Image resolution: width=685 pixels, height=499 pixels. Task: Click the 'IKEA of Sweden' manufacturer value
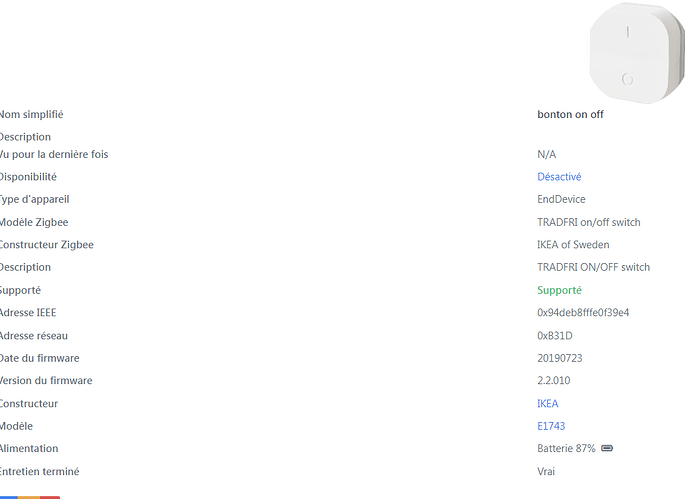[x=573, y=245]
